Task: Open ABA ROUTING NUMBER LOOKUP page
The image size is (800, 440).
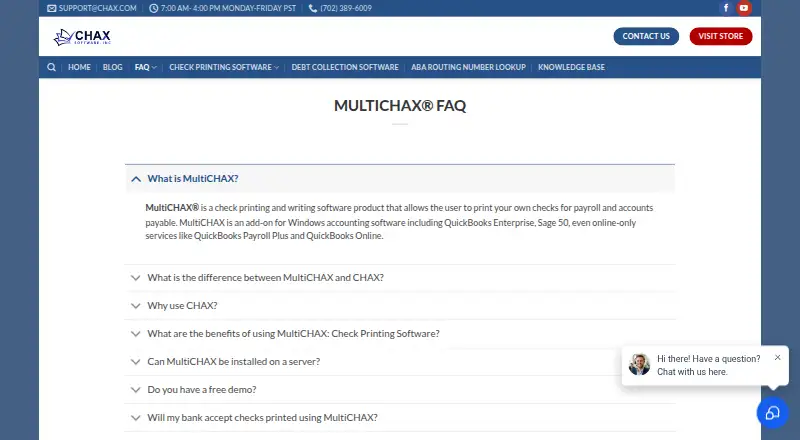Action: point(468,67)
